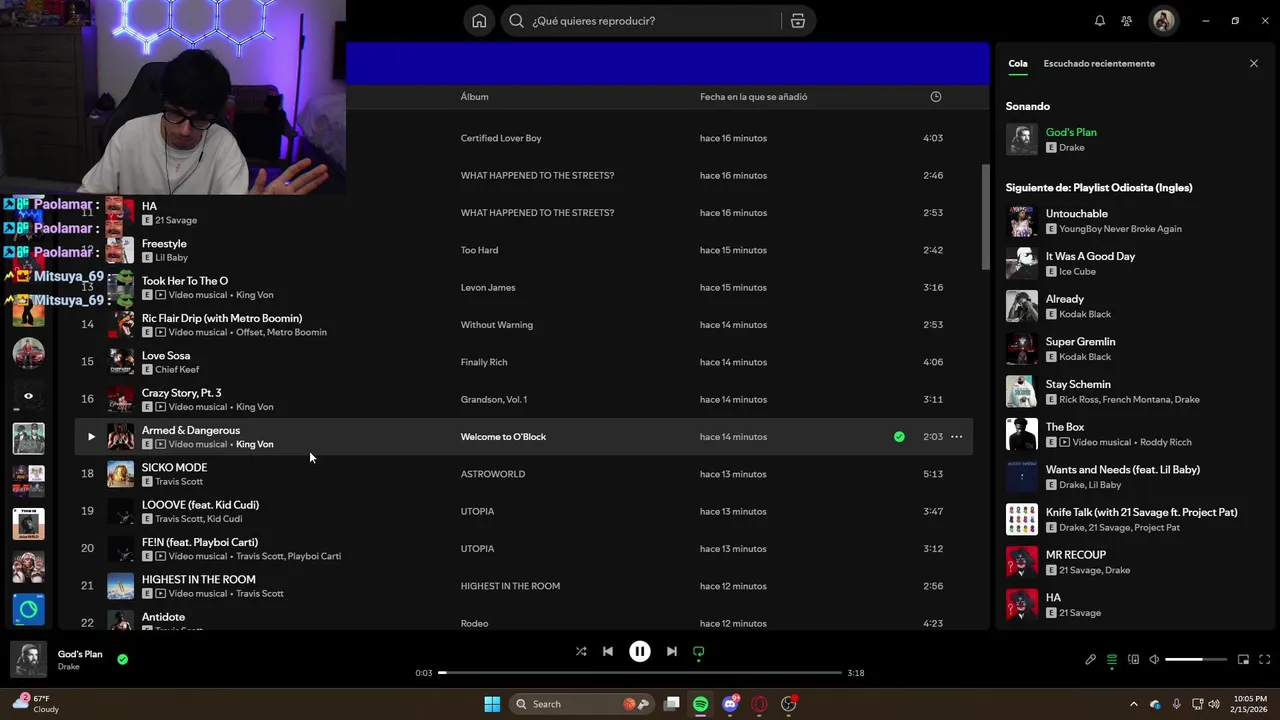Open taskbar system volume icon
Image resolution: width=1280 pixels, height=720 pixels.
(x=1214, y=704)
